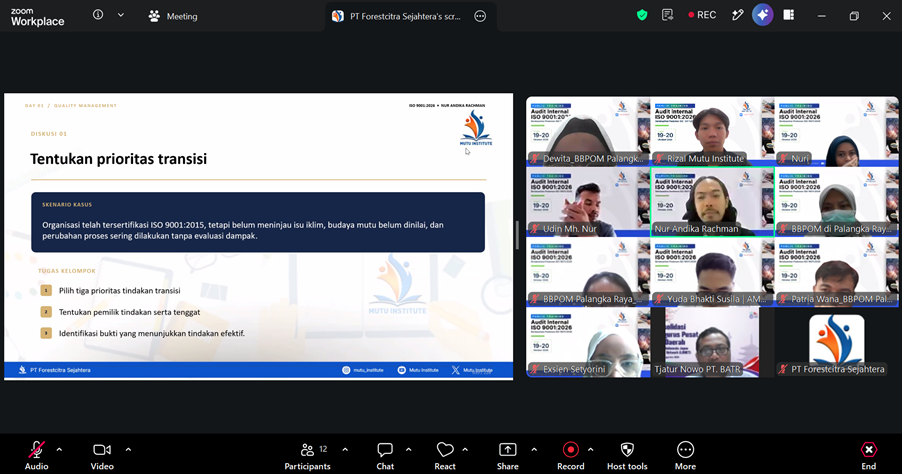The width and height of the screenshot is (902, 474).
Task: Select Yuda Bhakti Susila video tile
Action: pos(712,272)
